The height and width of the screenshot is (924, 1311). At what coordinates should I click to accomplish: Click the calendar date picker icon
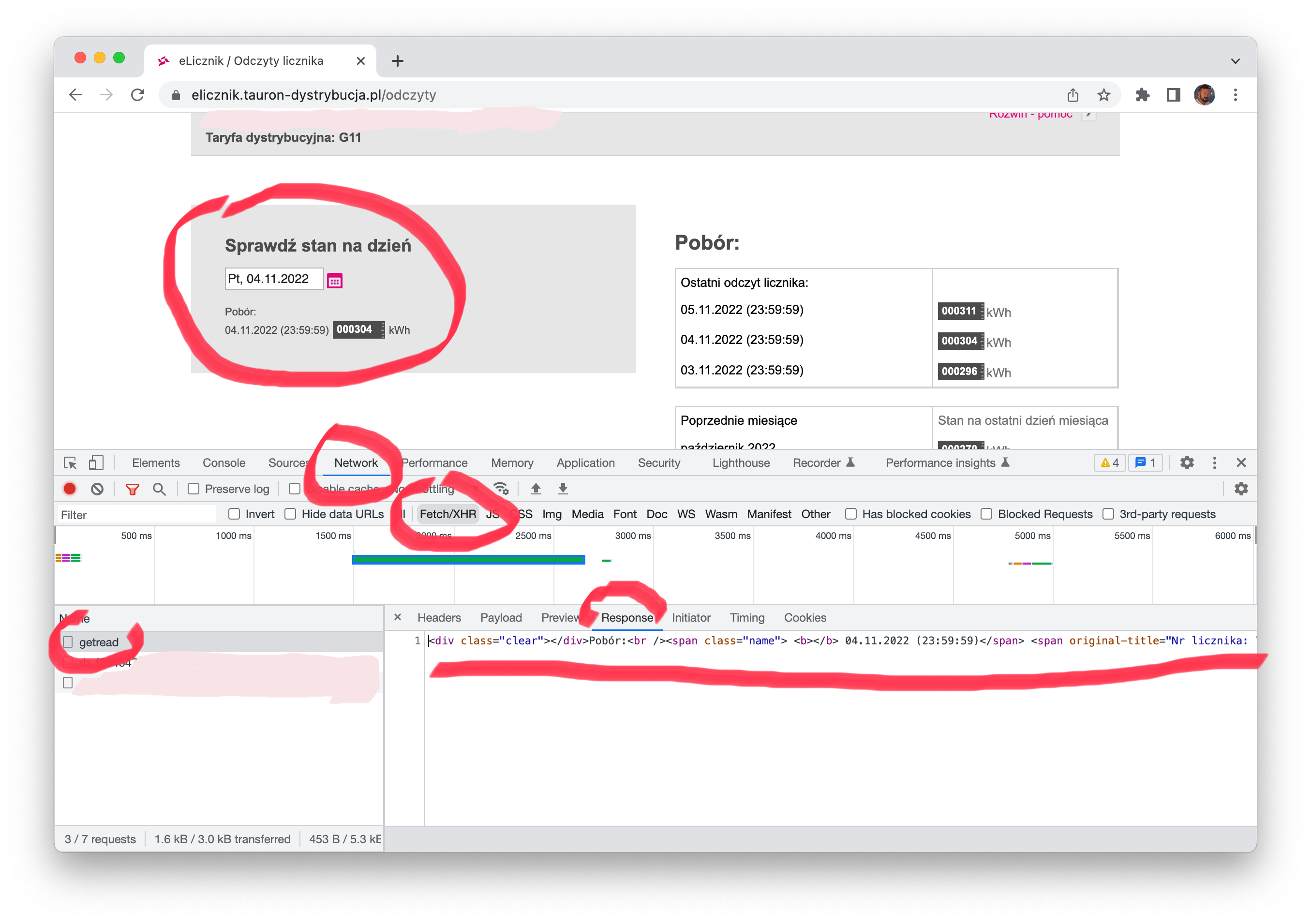pos(335,281)
